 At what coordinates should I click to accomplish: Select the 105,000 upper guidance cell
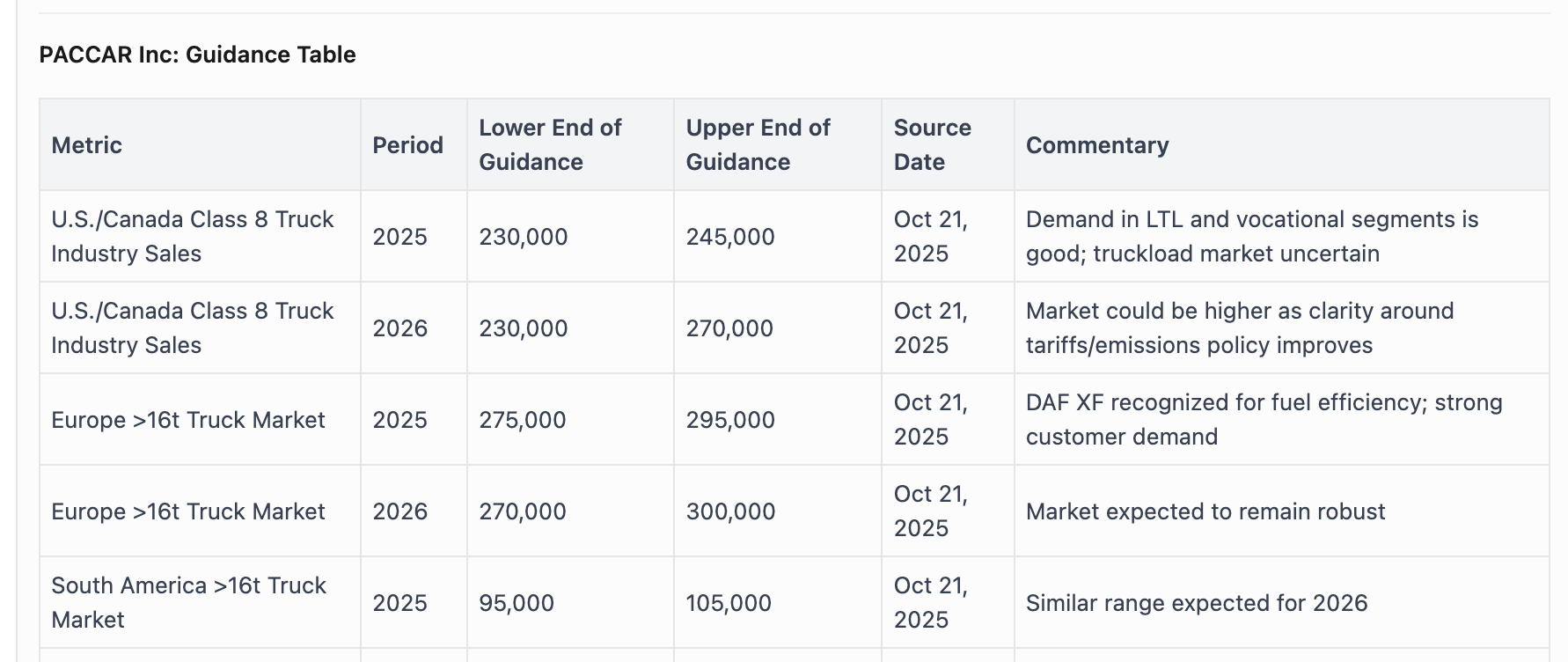(x=729, y=603)
